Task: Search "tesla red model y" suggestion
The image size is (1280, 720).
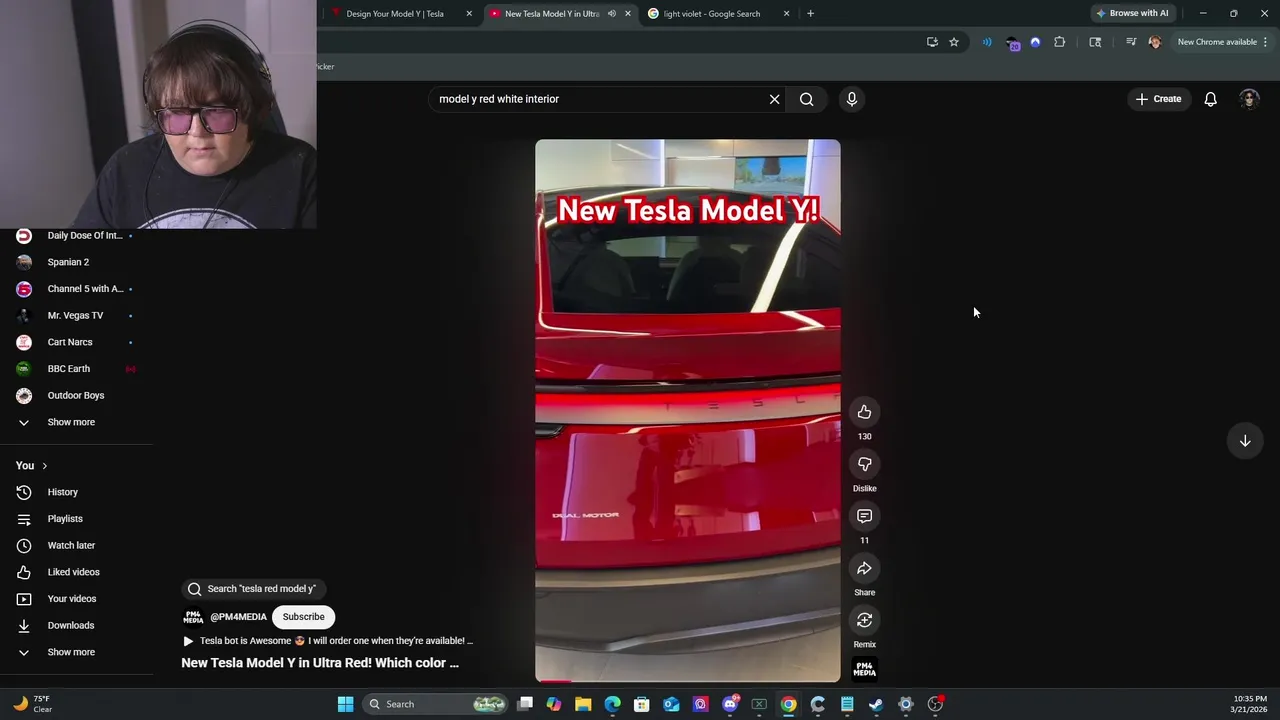Action: [x=252, y=589]
